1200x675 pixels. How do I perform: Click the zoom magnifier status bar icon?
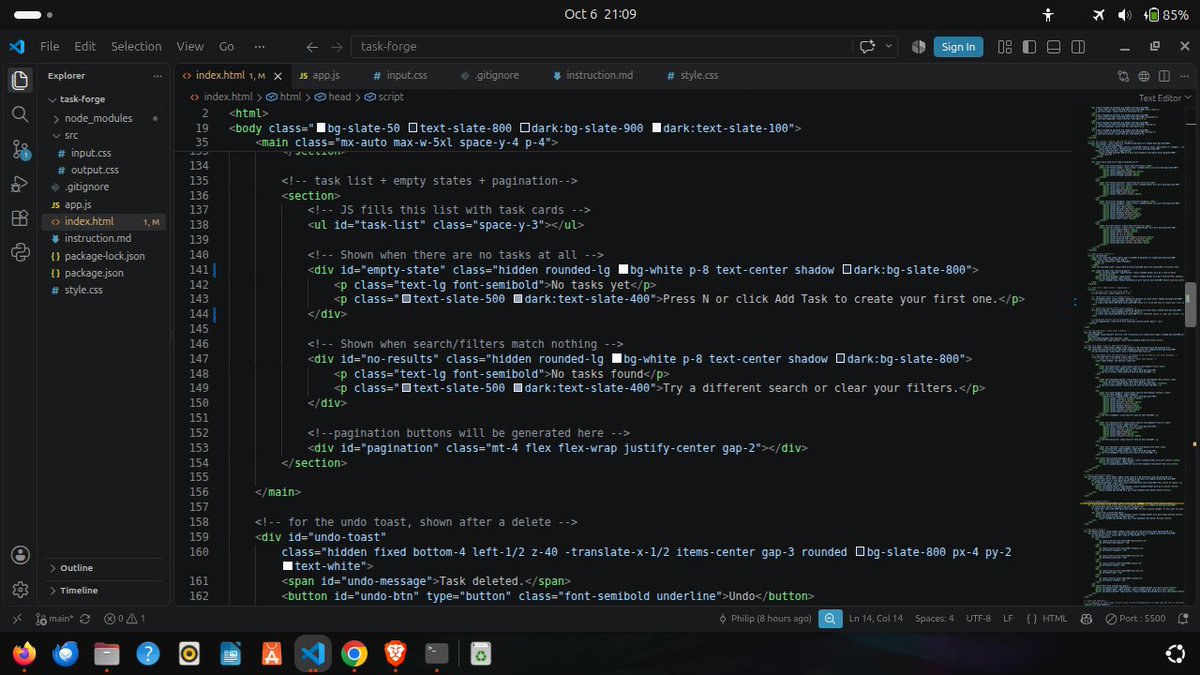[x=830, y=618]
